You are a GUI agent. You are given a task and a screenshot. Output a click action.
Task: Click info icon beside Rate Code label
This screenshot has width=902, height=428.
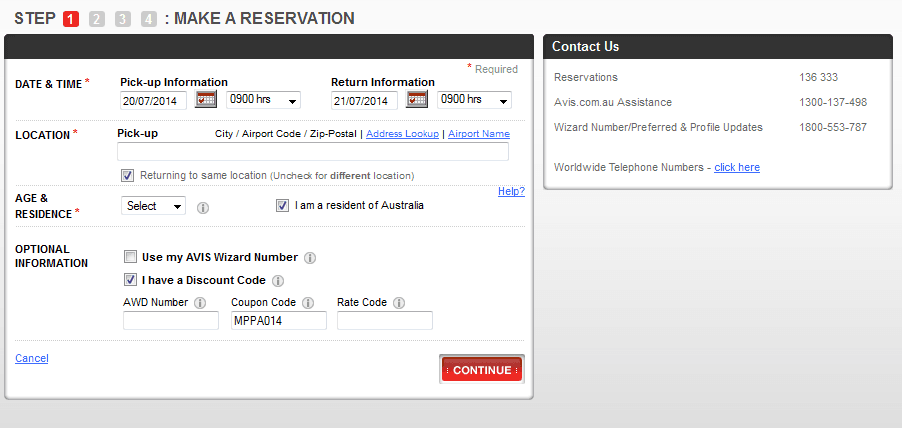400,303
